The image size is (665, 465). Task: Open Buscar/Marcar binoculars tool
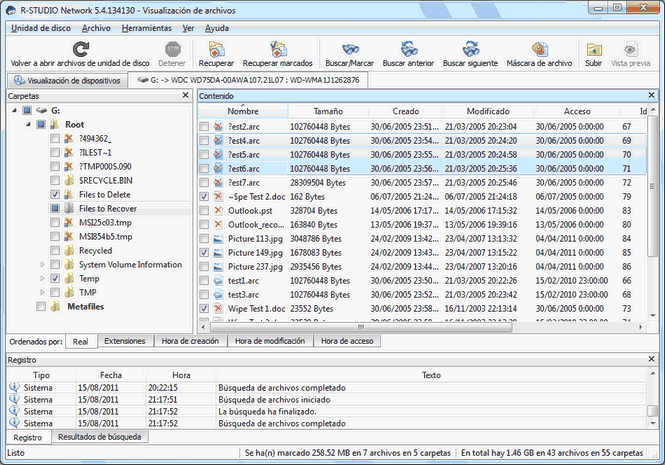click(x=350, y=49)
